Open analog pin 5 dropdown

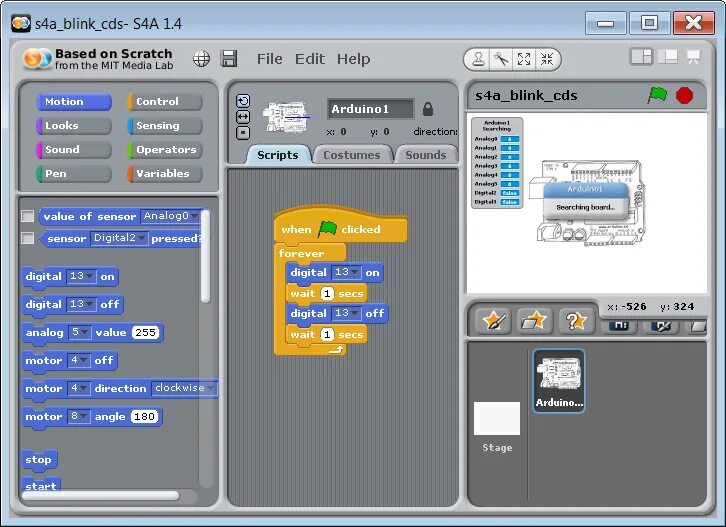80,333
